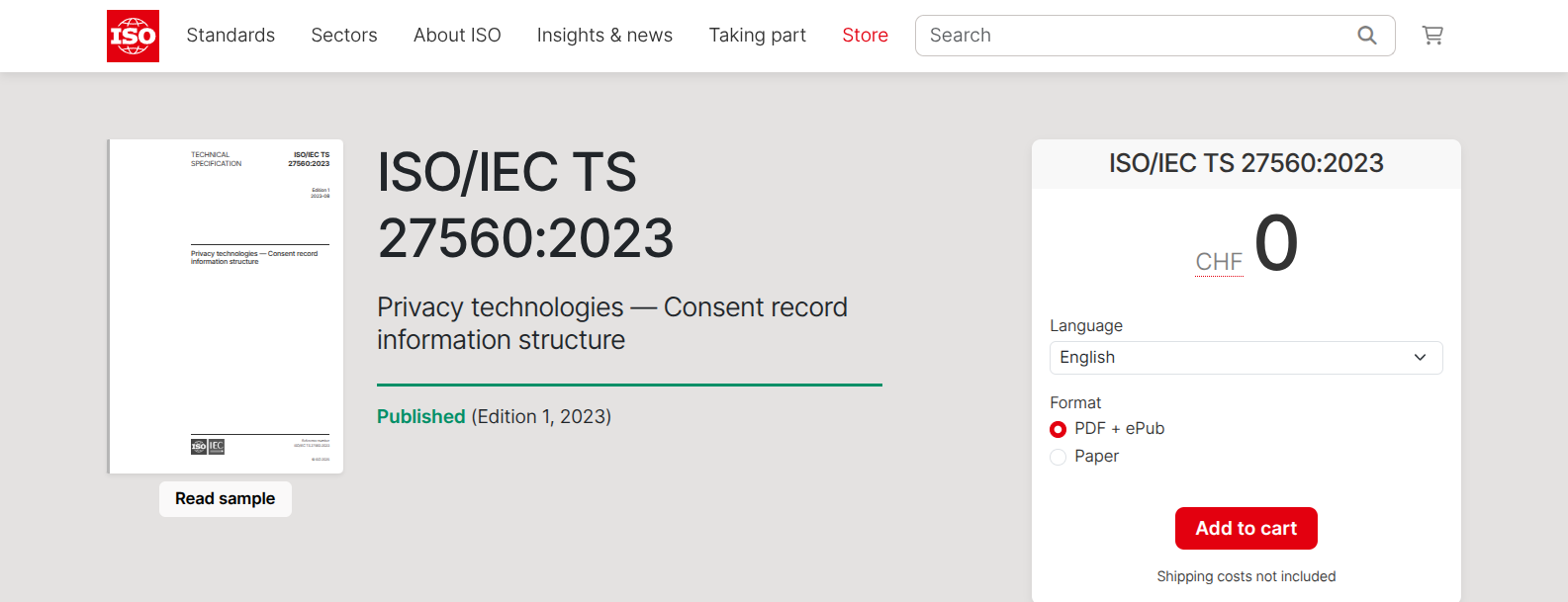1568x602 pixels.
Task: Open the Standards menu
Action: pos(231,36)
